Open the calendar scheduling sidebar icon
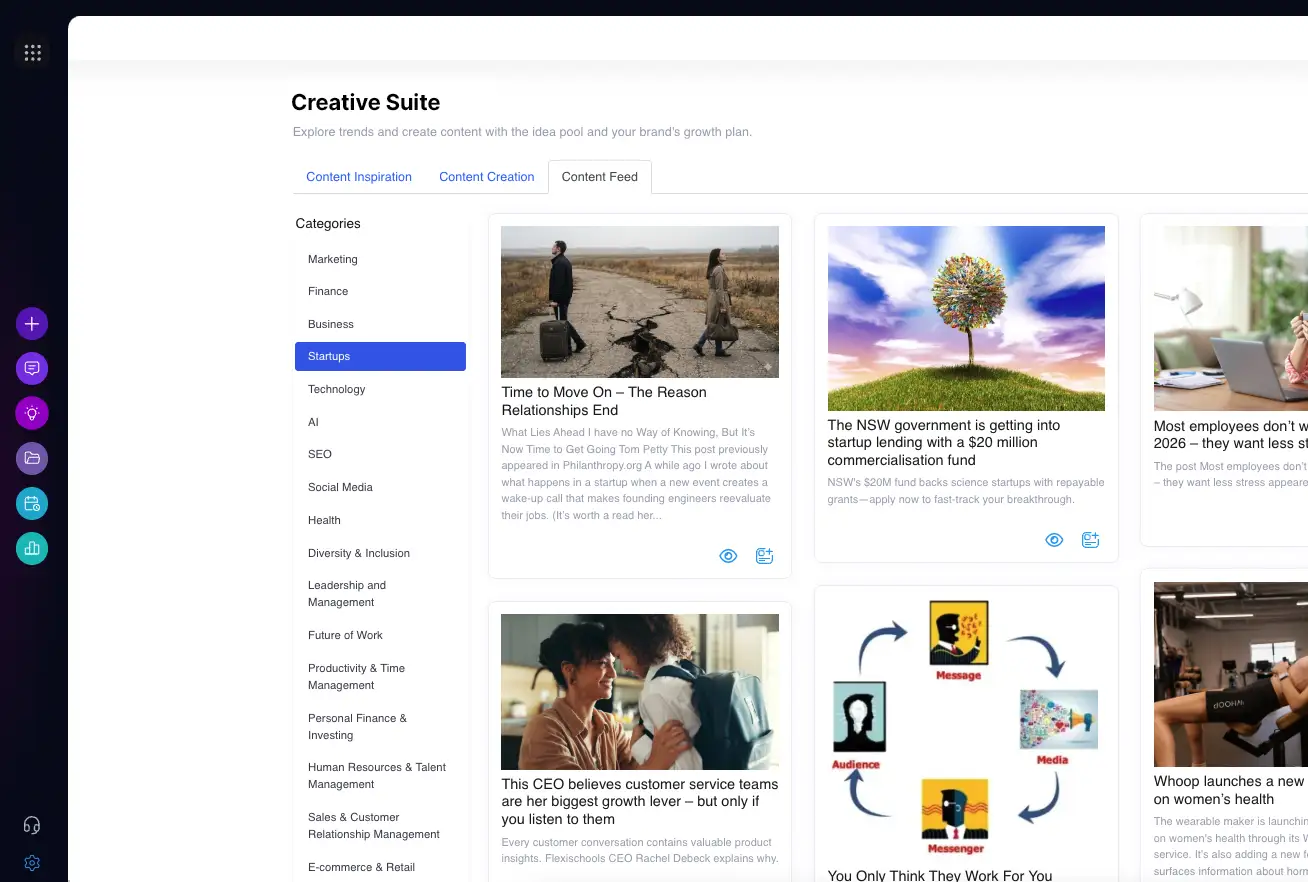Screen dimensions: 1308x882 (x=32, y=503)
